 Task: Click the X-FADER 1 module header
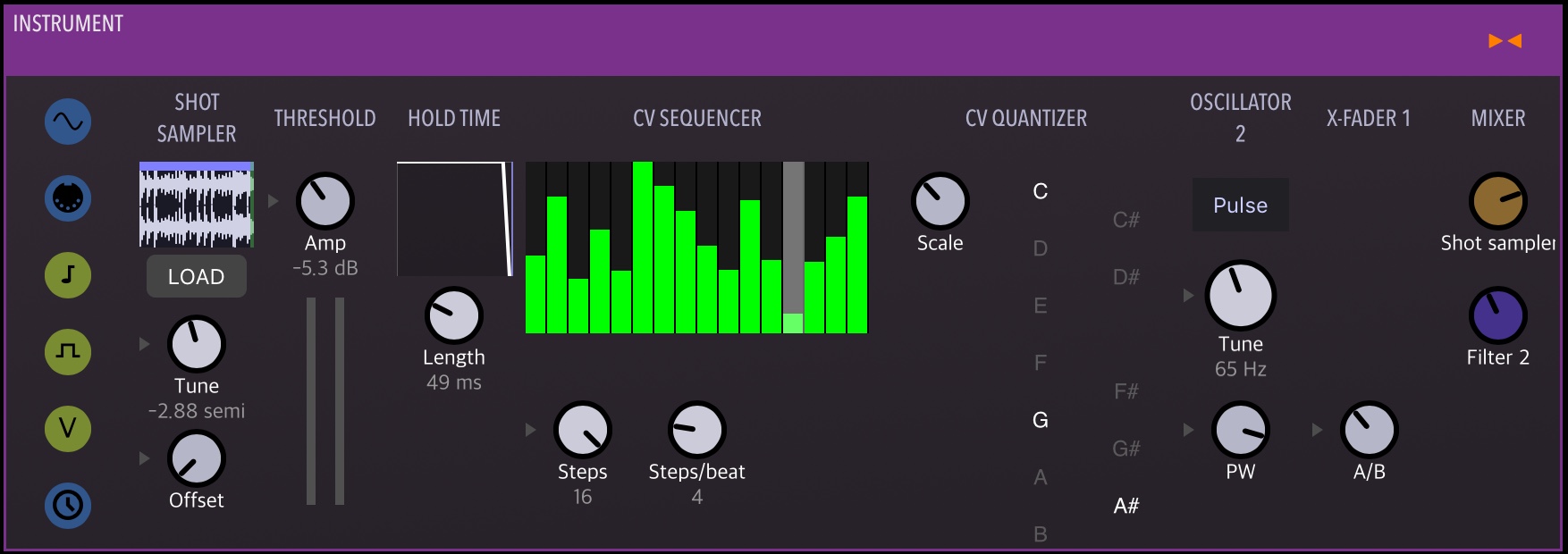coord(1369,118)
